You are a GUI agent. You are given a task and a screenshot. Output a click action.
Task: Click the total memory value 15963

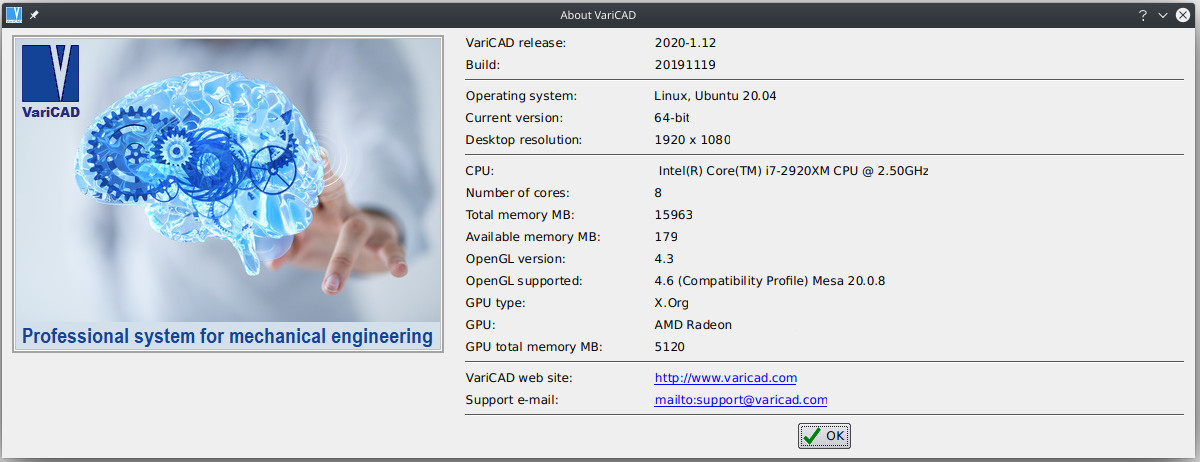(673, 215)
